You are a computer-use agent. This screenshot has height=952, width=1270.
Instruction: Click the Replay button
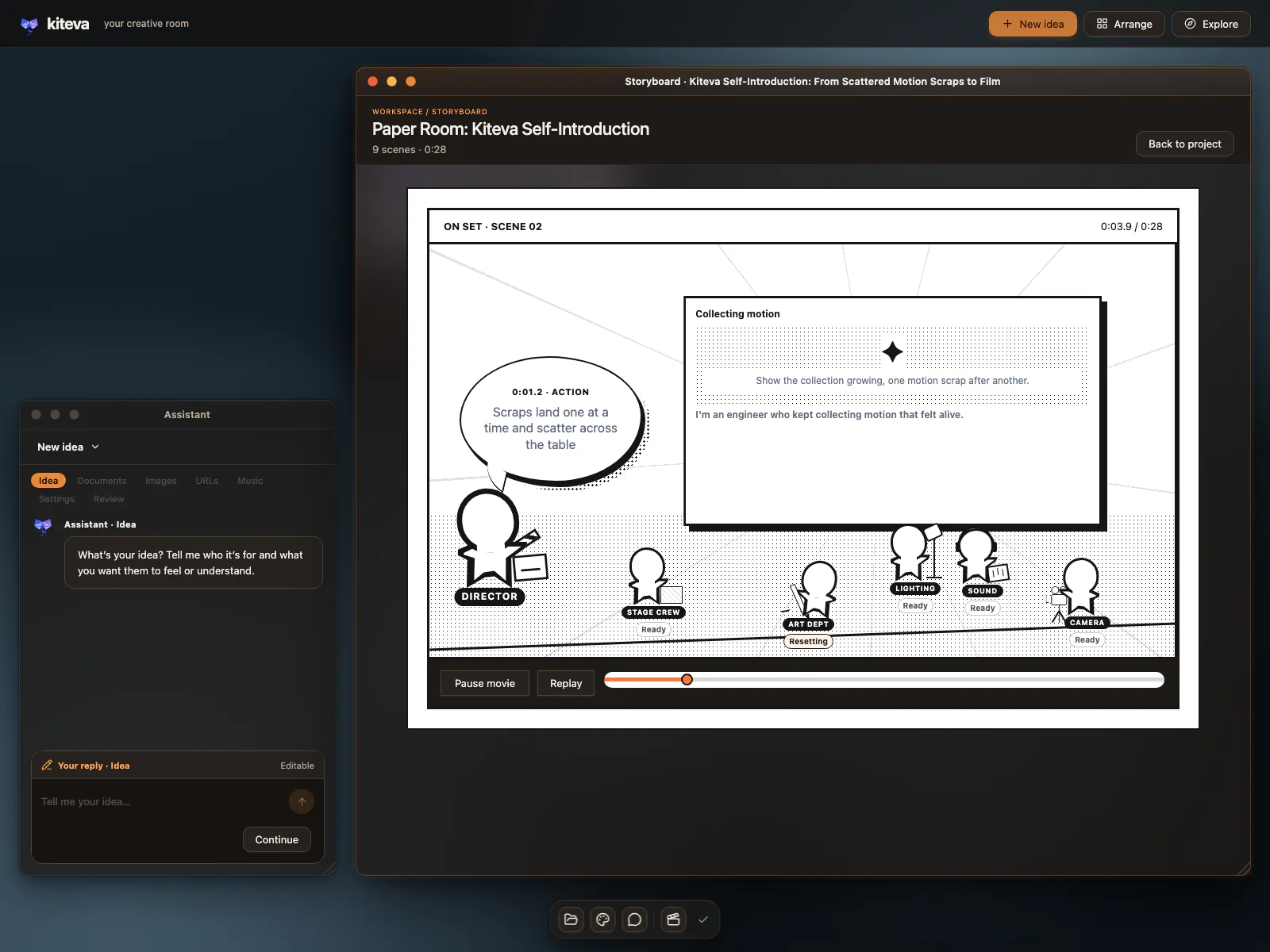(566, 683)
